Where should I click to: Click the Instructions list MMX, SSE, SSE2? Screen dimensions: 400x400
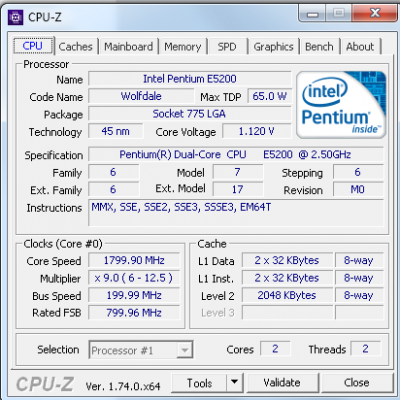(x=236, y=213)
